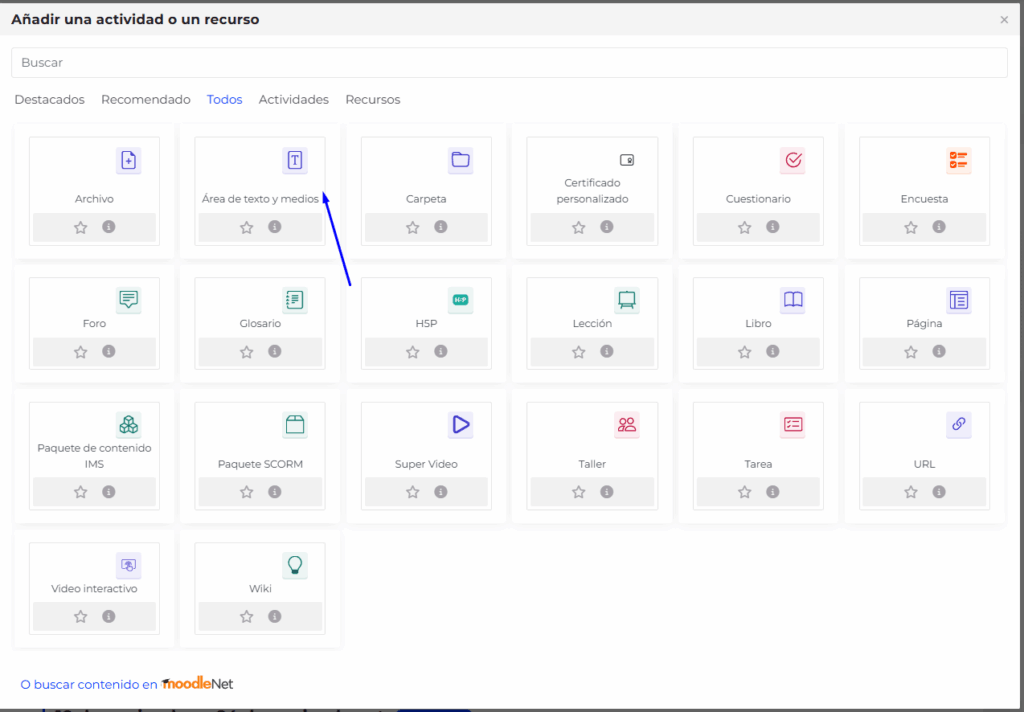This screenshot has height=712, width=1024.
Task: Mark Glosario as a starred favorite
Action: point(247,352)
